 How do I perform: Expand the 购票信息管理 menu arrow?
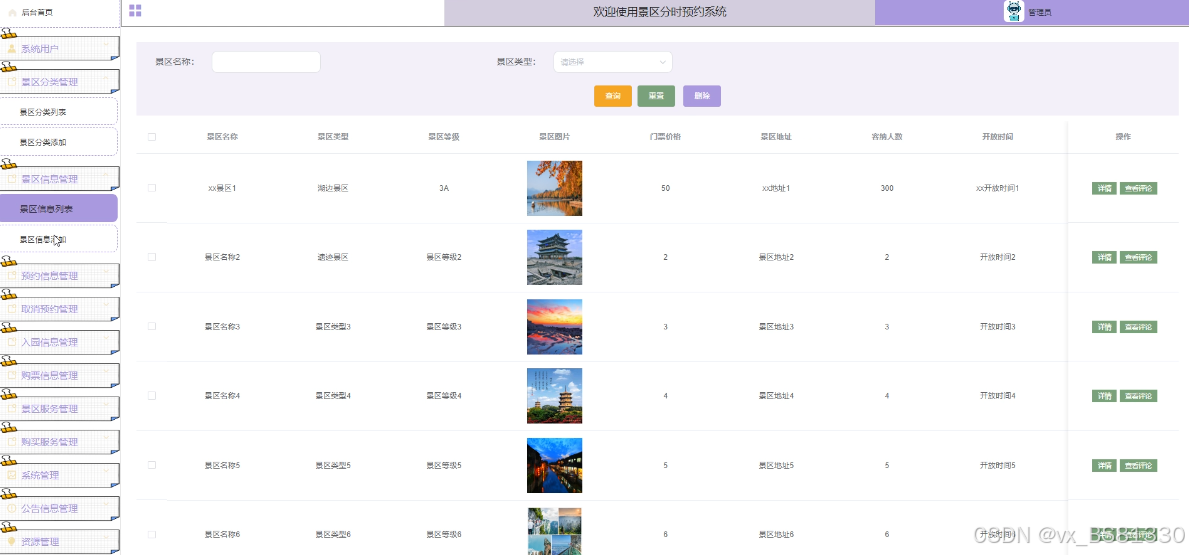106,372
